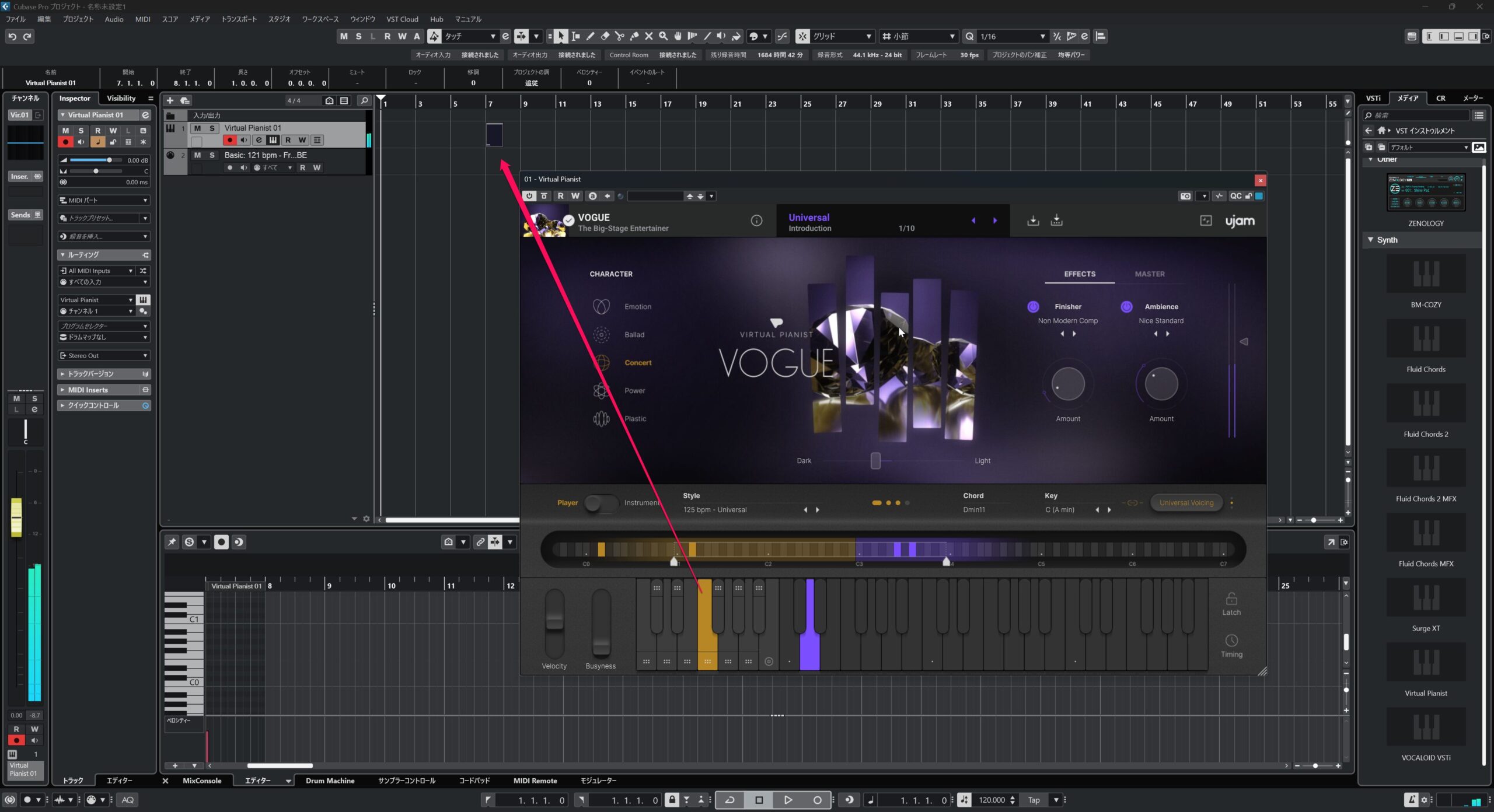Expand the MIDI Inserts inspector section
Viewport: 1494px width, 812px height.
(x=104, y=390)
